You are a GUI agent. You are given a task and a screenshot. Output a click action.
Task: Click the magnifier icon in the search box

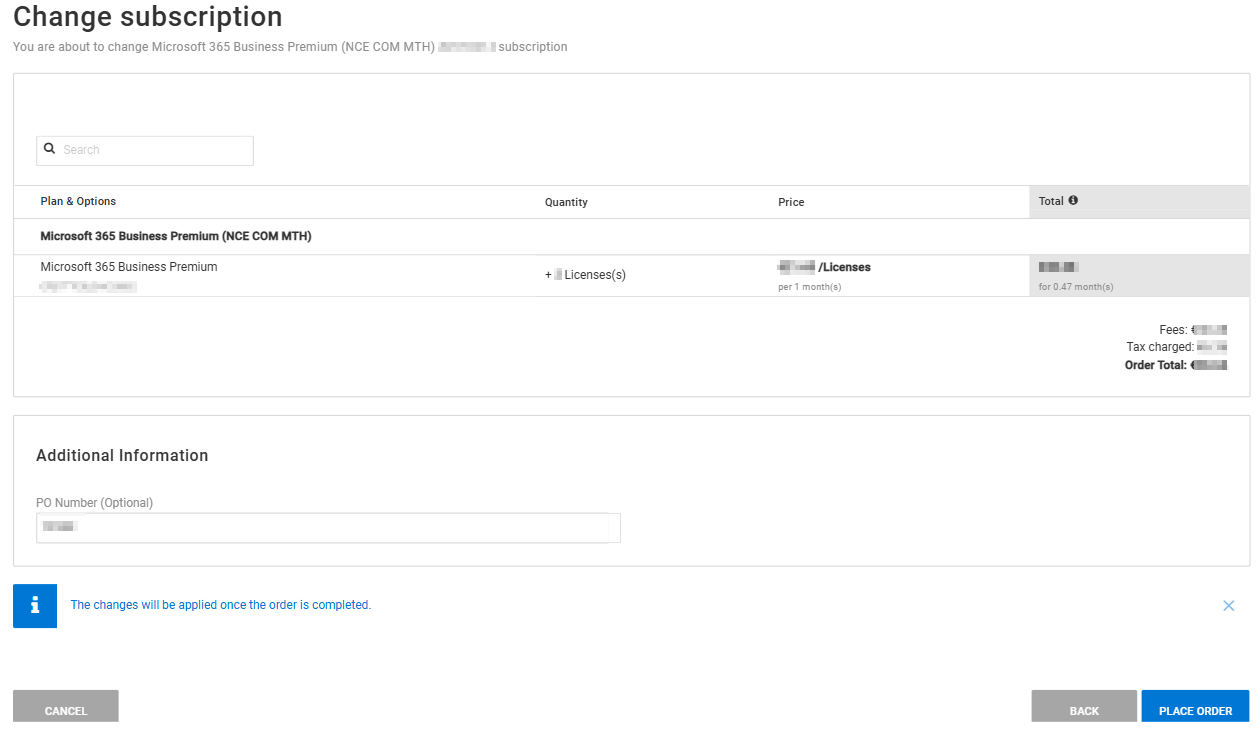[49, 148]
